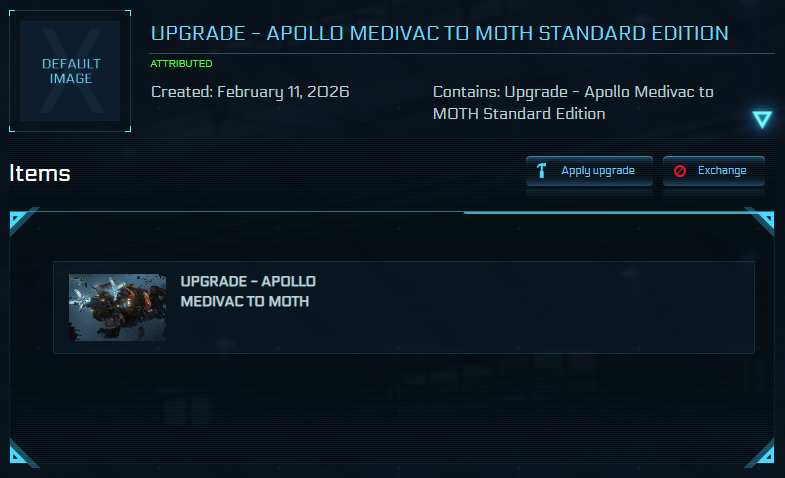Click the Items section heading
This screenshot has width=785, height=478.
(x=40, y=173)
